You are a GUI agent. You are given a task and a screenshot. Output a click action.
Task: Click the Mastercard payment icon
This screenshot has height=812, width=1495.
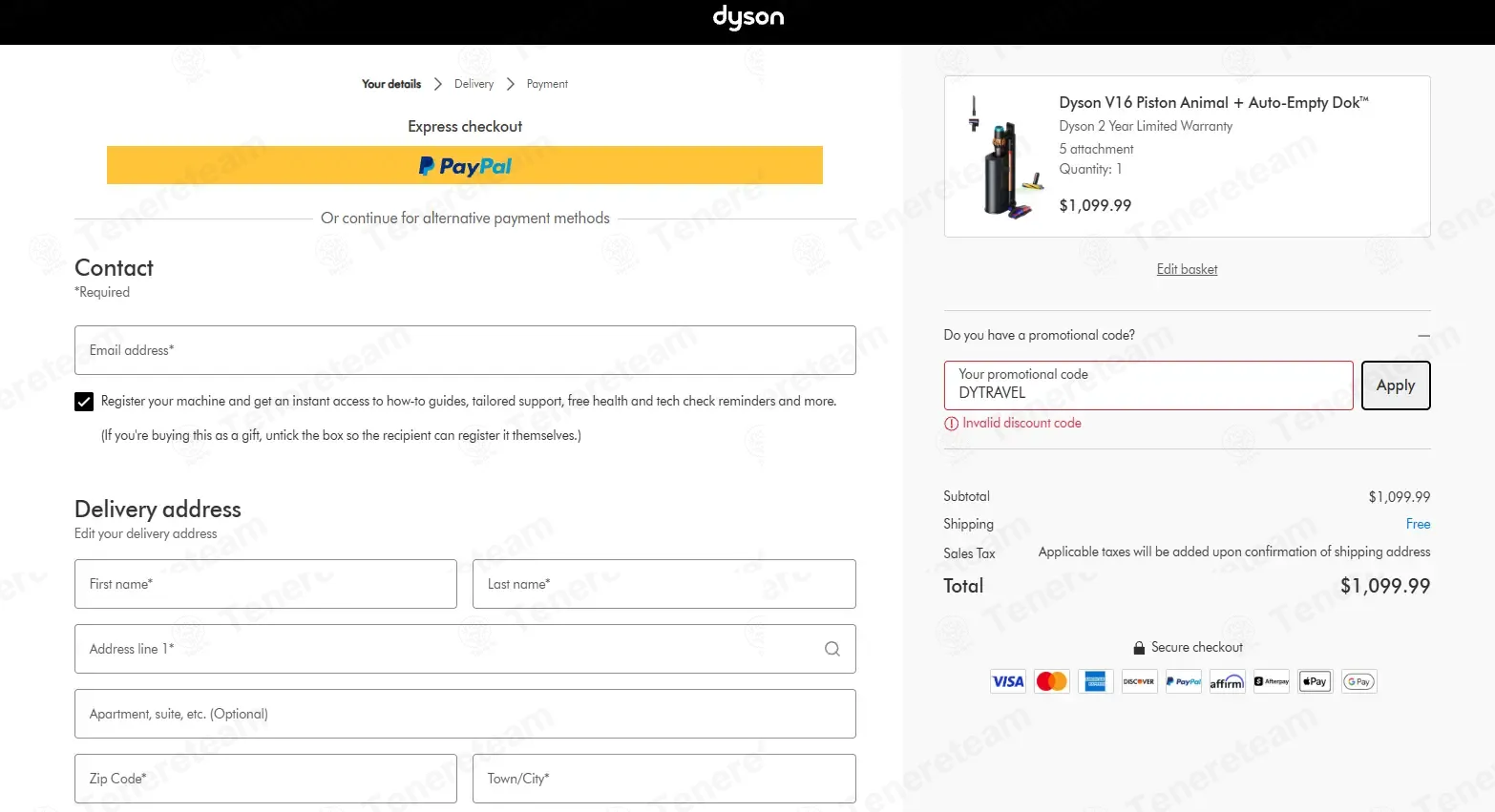(x=1052, y=681)
